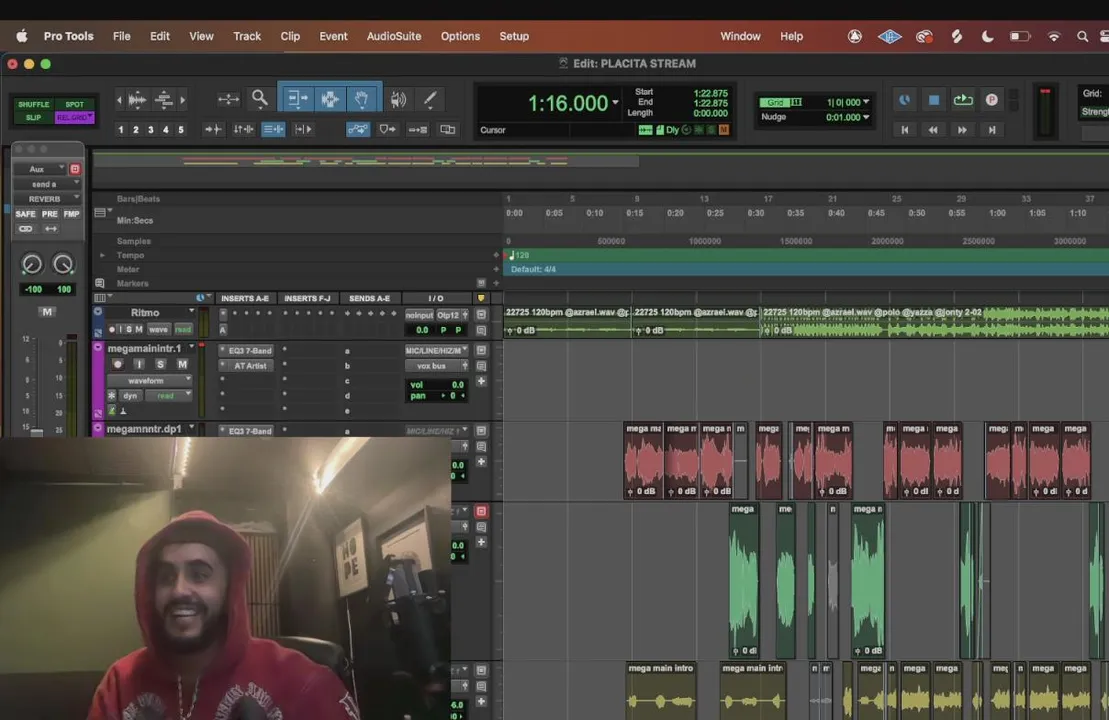Activate the Scrubber speaker tool

tap(398, 99)
